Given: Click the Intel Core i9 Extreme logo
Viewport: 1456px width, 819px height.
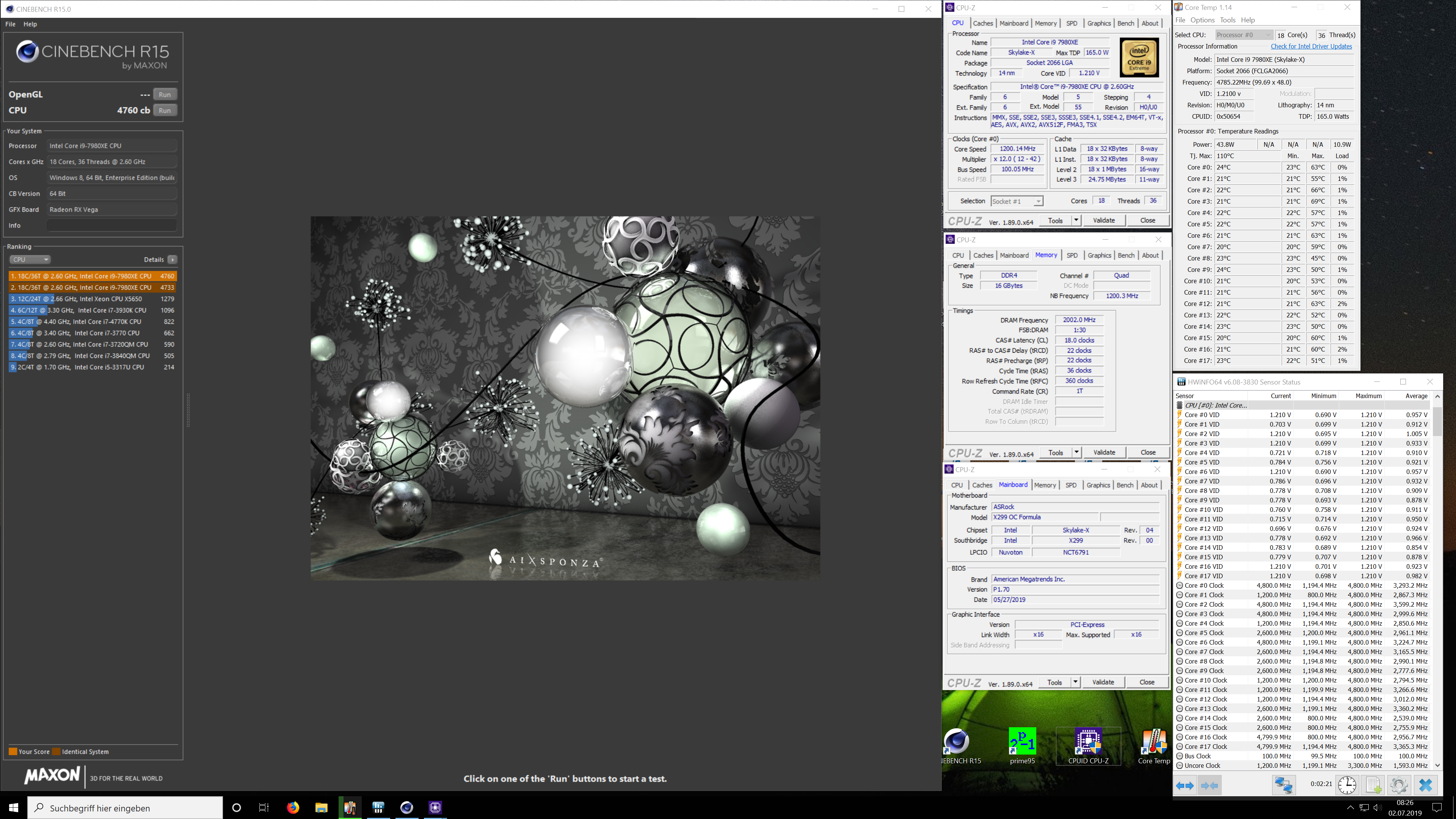Looking at the screenshot, I should (1139, 58).
